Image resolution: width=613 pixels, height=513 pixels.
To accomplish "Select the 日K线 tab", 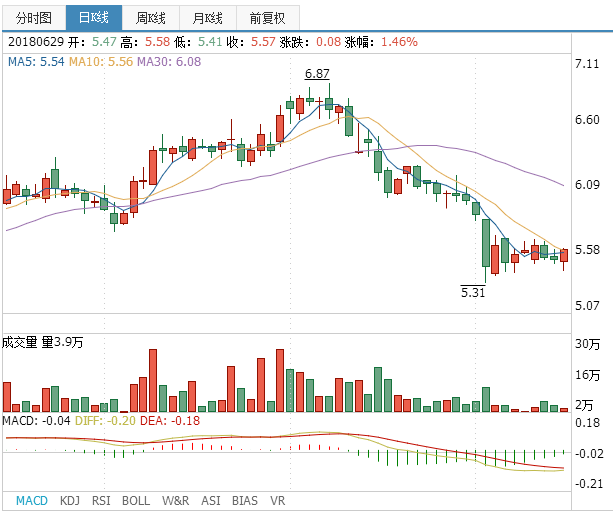I will [x=94, y=18].
